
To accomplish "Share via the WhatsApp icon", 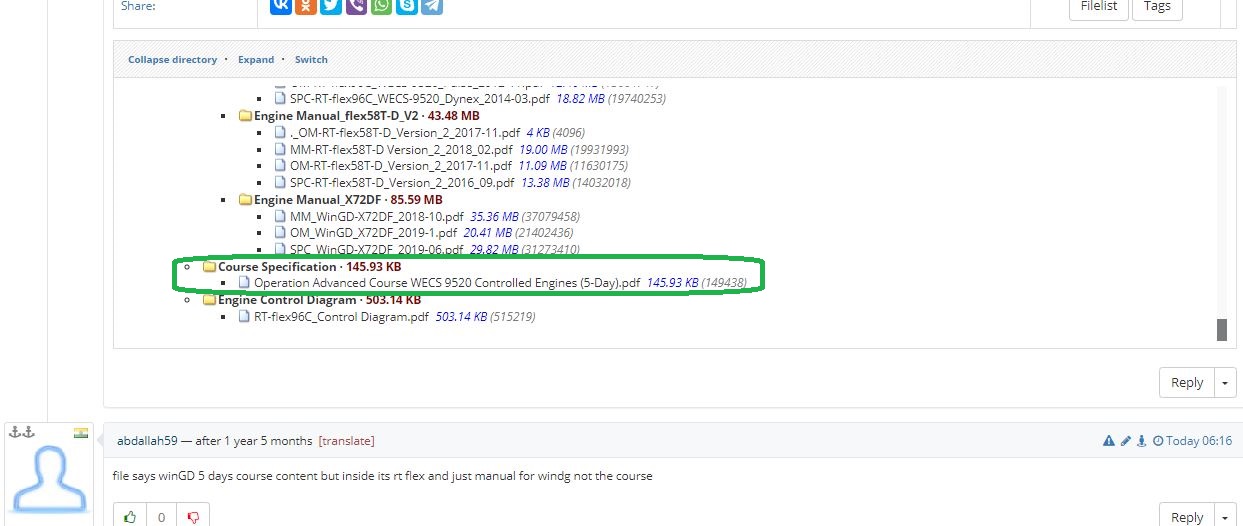I will tap(381, 6).
